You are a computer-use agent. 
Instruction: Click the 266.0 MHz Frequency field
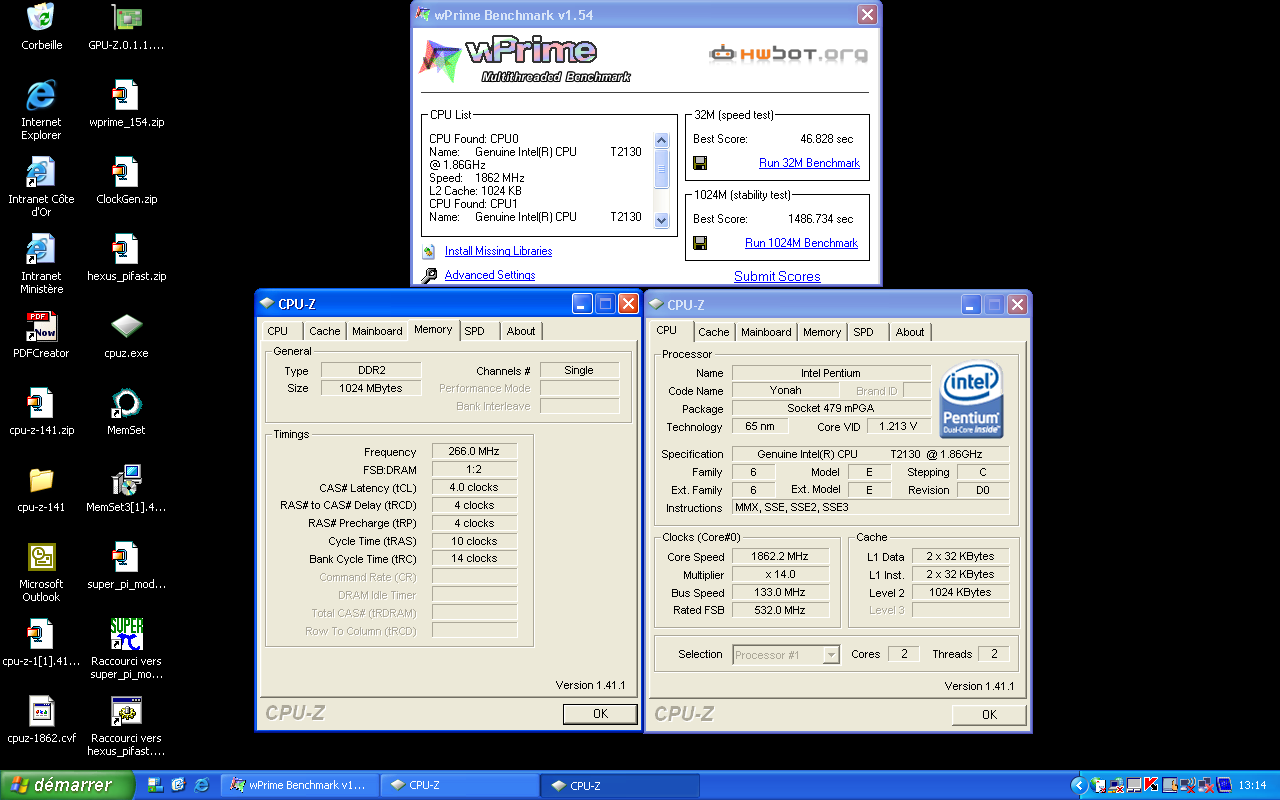[x=475, y=452]
